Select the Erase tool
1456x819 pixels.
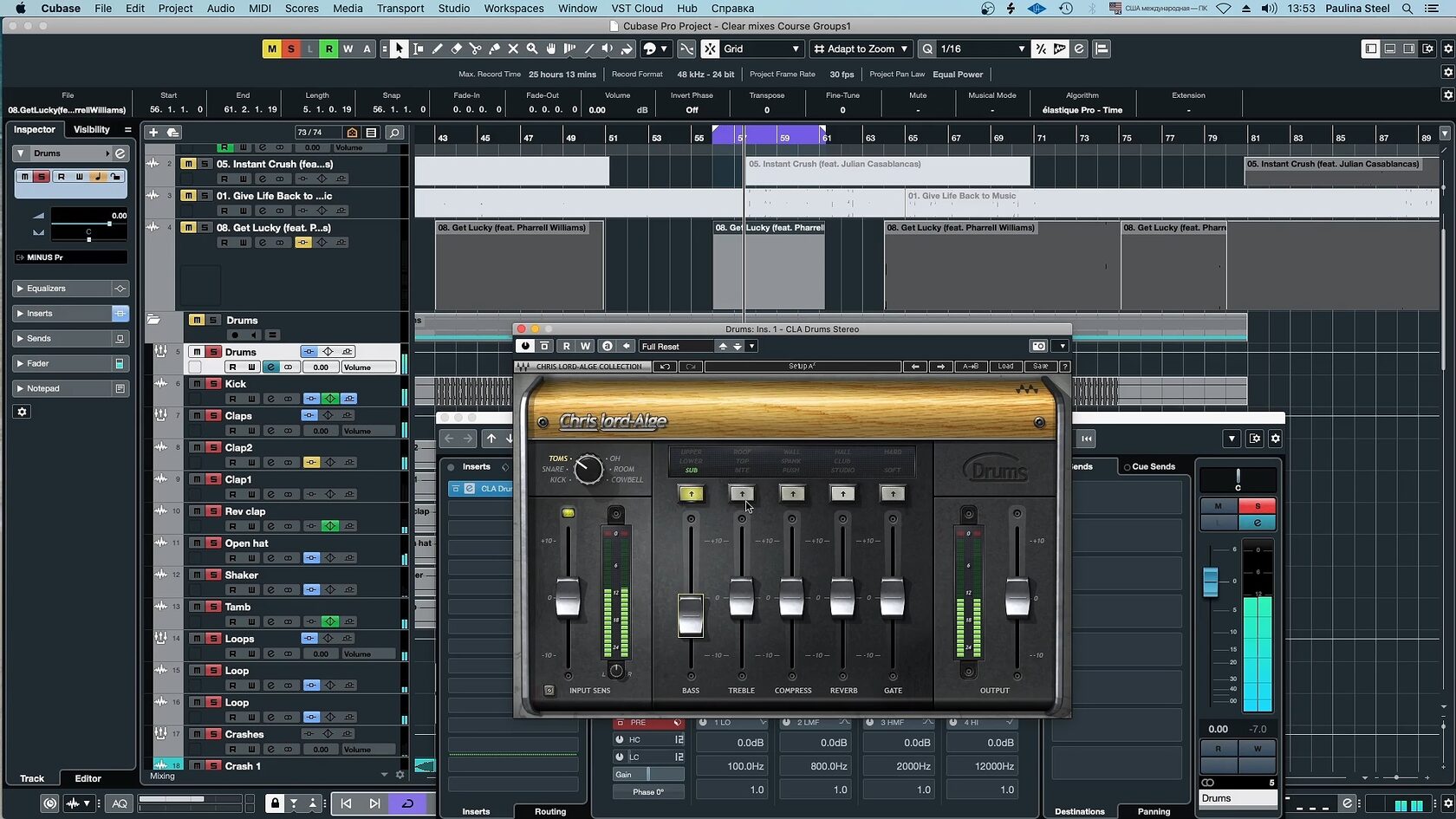point(456,49)
